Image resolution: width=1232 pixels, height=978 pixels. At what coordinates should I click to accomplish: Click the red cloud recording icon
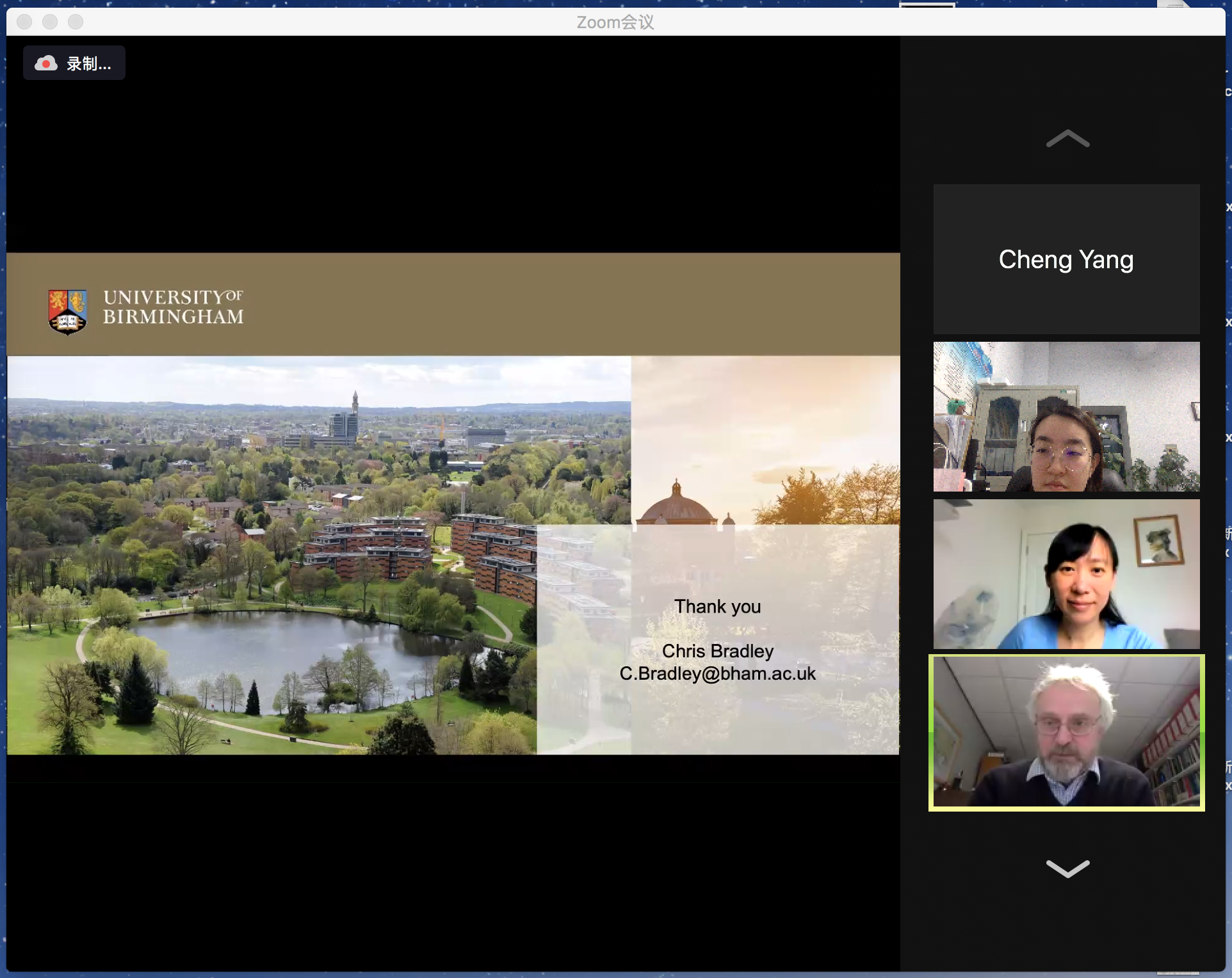coord(46,63)
